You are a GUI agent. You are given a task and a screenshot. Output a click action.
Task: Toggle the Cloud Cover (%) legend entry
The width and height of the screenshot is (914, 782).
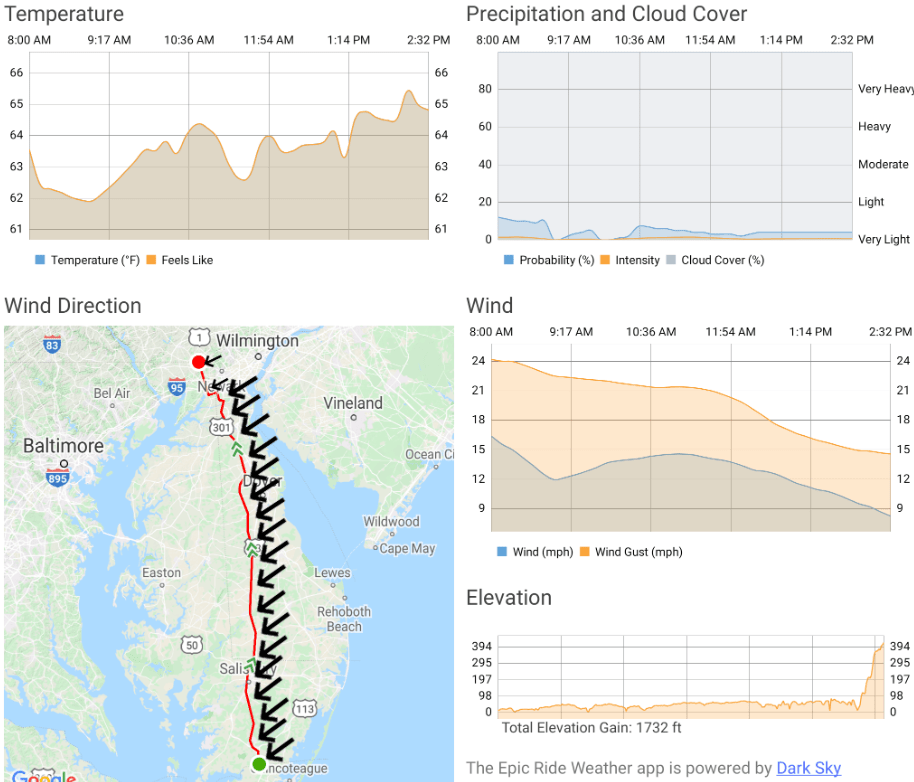(721, 260)
